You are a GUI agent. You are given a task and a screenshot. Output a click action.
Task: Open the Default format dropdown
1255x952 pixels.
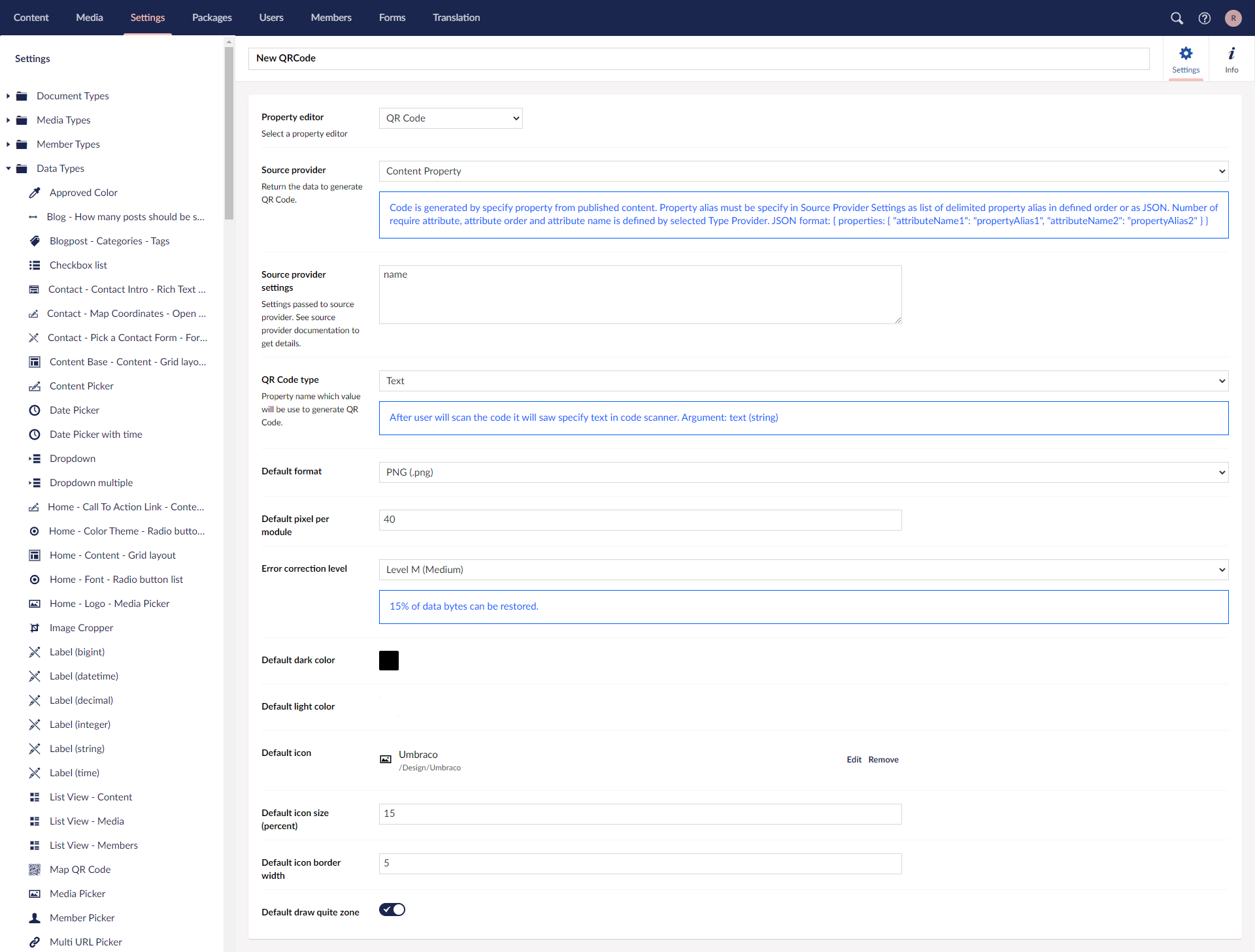coord(803,472)
